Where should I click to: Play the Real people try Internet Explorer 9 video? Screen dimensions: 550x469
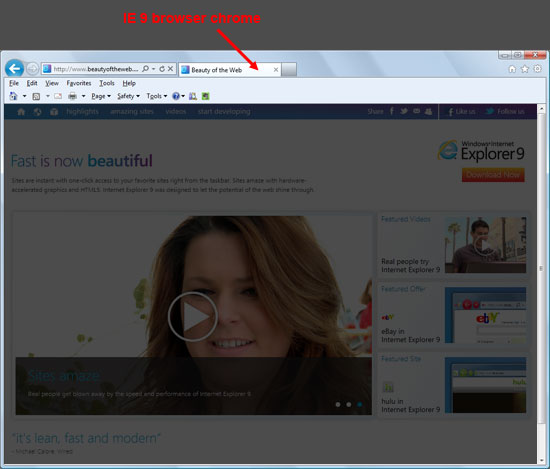point(485,245)
